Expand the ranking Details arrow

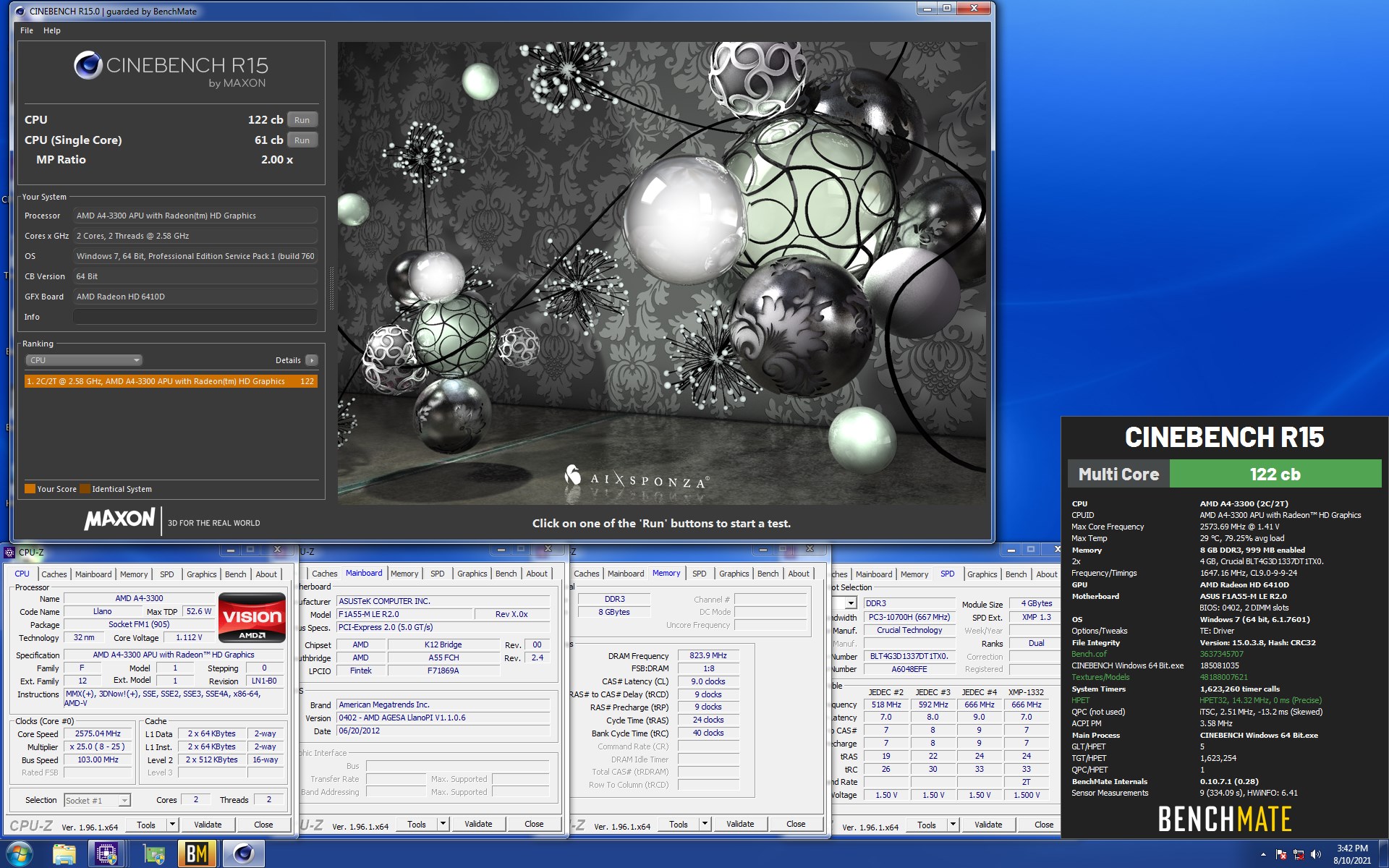tap(312, 360)
